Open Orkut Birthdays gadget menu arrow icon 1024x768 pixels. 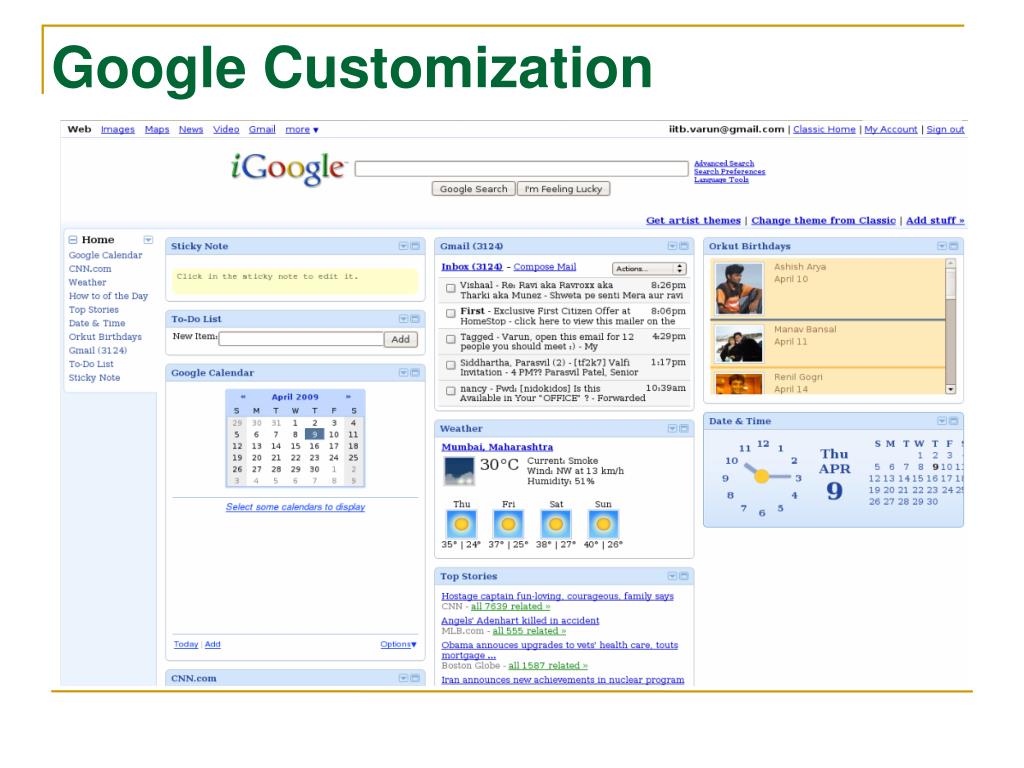click(x=942, y=246)
